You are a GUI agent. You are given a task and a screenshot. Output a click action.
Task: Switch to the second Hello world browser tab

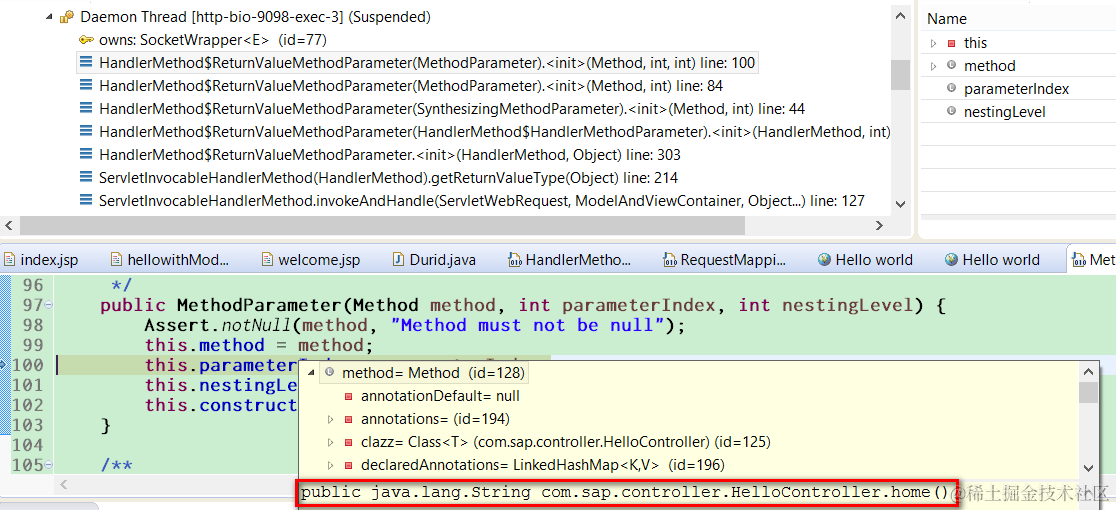[992, 260]
